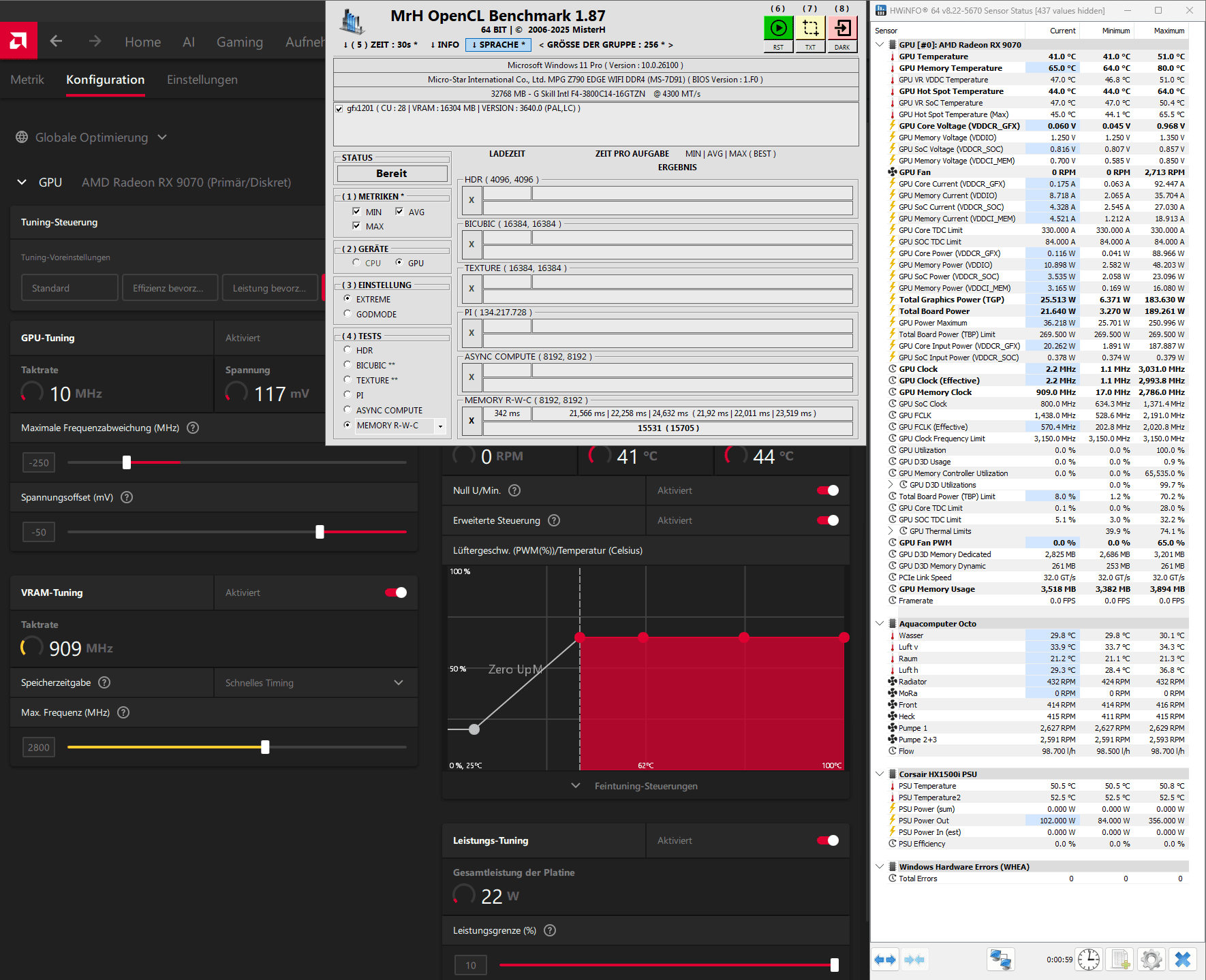
Task: Select CPU as benchmark device
Action: coord(356,263)
